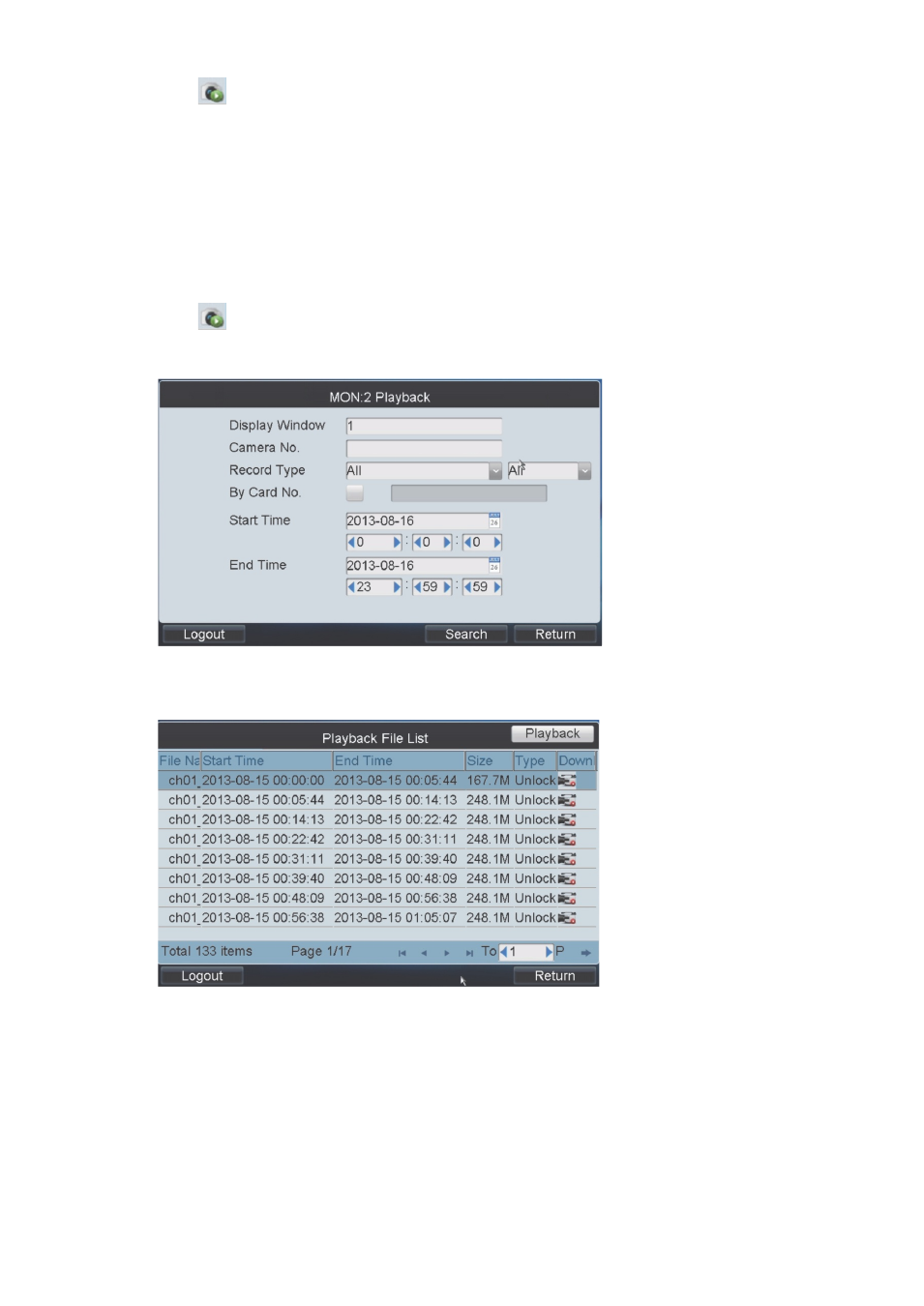Click the Download column header

tap(577, 761)
